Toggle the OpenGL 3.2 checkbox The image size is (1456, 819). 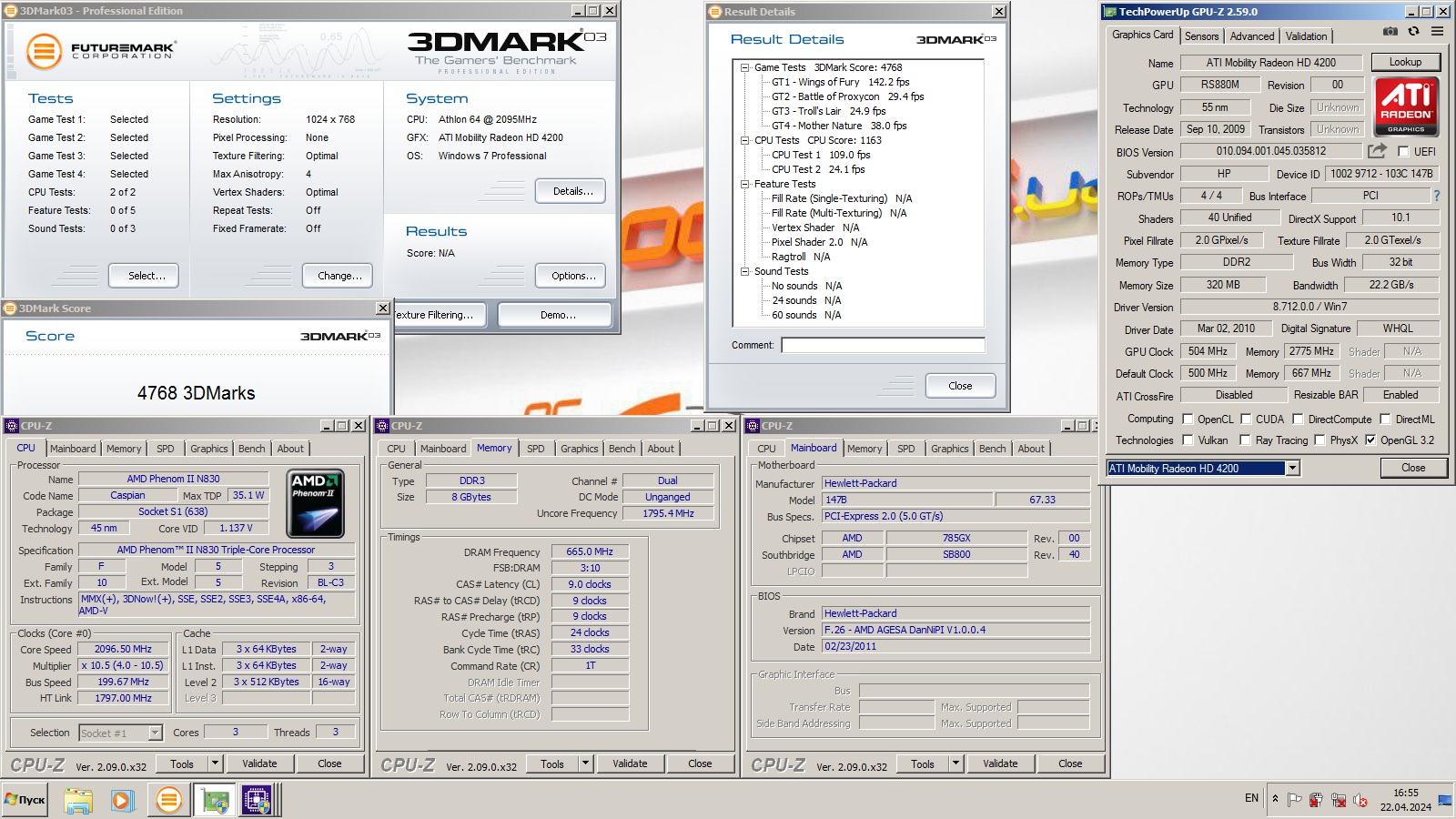(1370, 440)
